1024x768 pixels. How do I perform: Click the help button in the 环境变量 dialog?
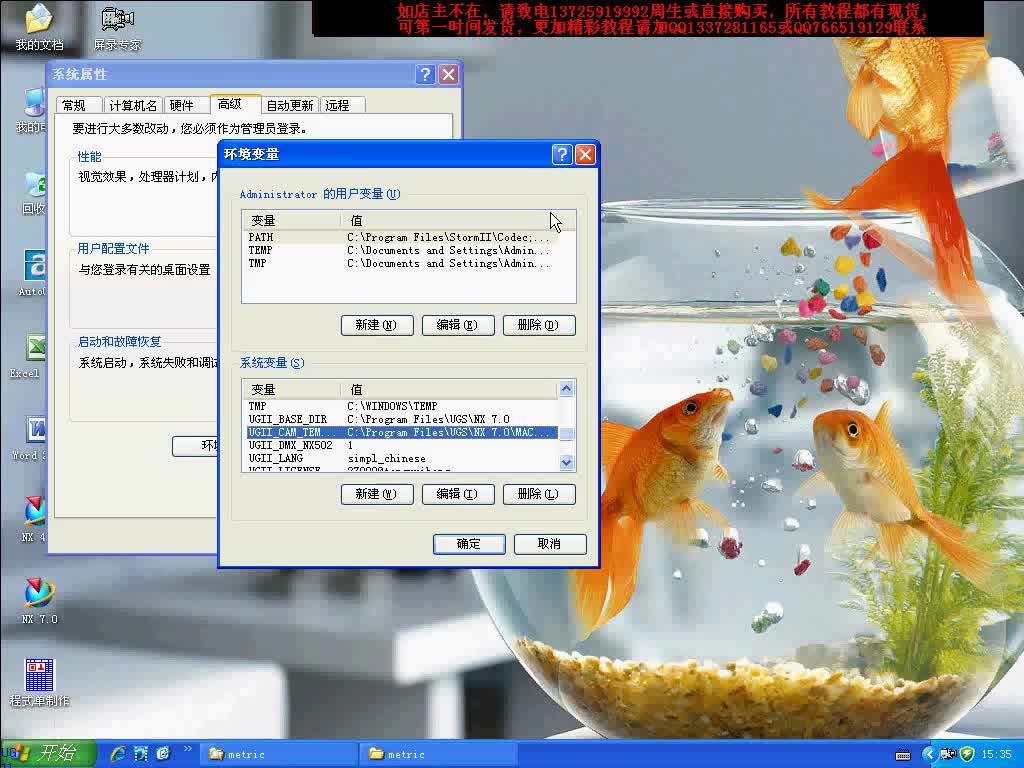coord(562,154)
